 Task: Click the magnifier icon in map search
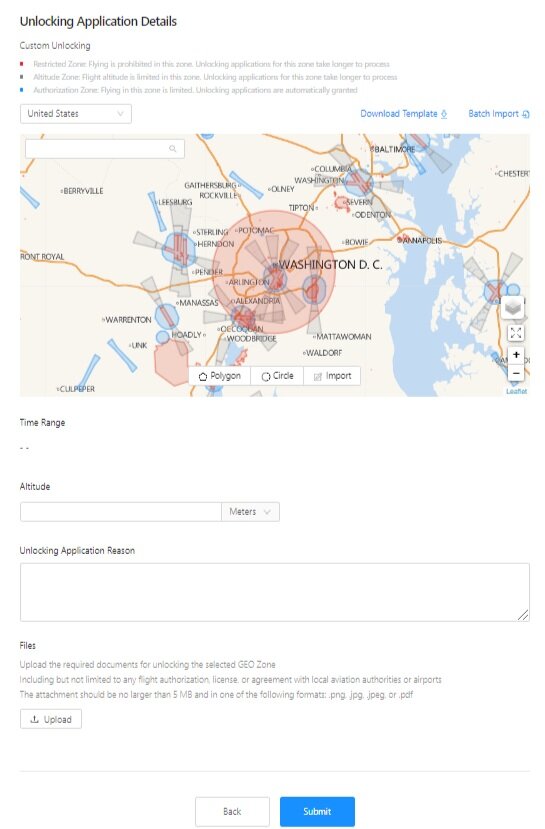[x=172, y=149]
